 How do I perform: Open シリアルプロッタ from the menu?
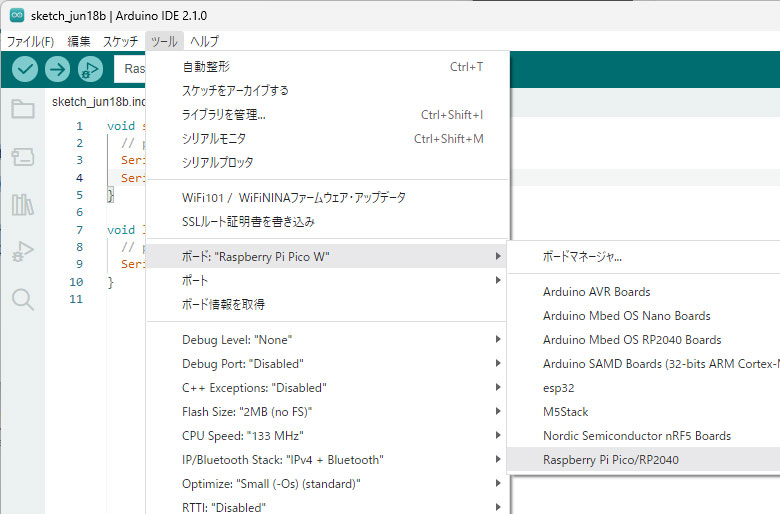tap(328, 162)
